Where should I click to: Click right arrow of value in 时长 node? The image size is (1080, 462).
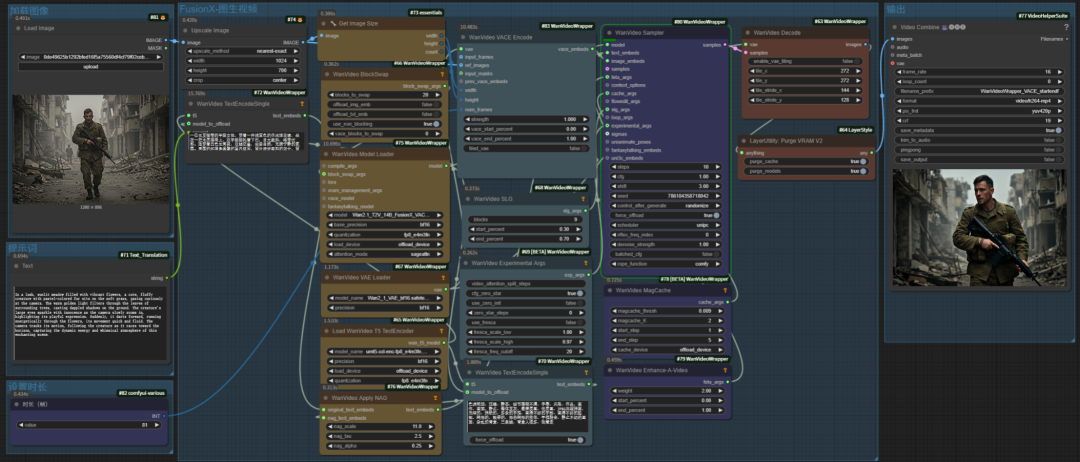[x=158, y=425]
